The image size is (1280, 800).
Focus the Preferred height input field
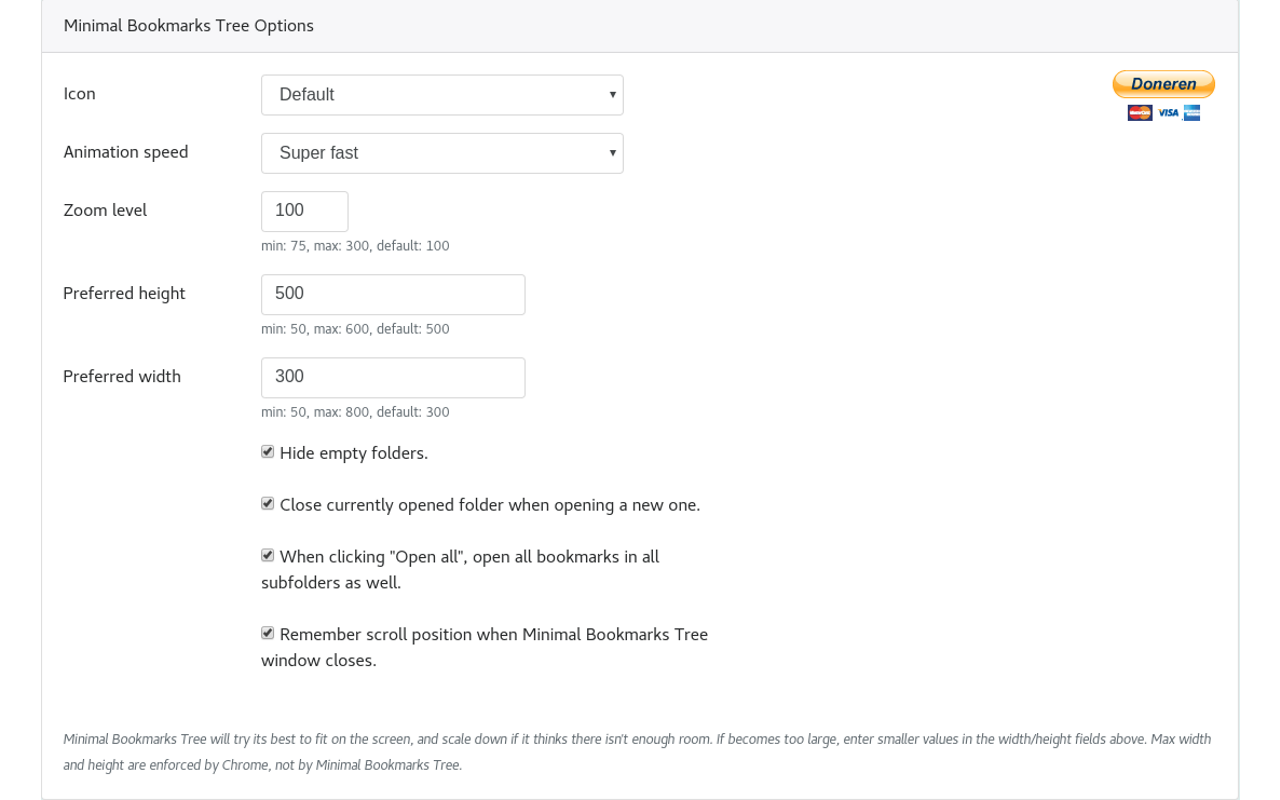click(393, 294)
